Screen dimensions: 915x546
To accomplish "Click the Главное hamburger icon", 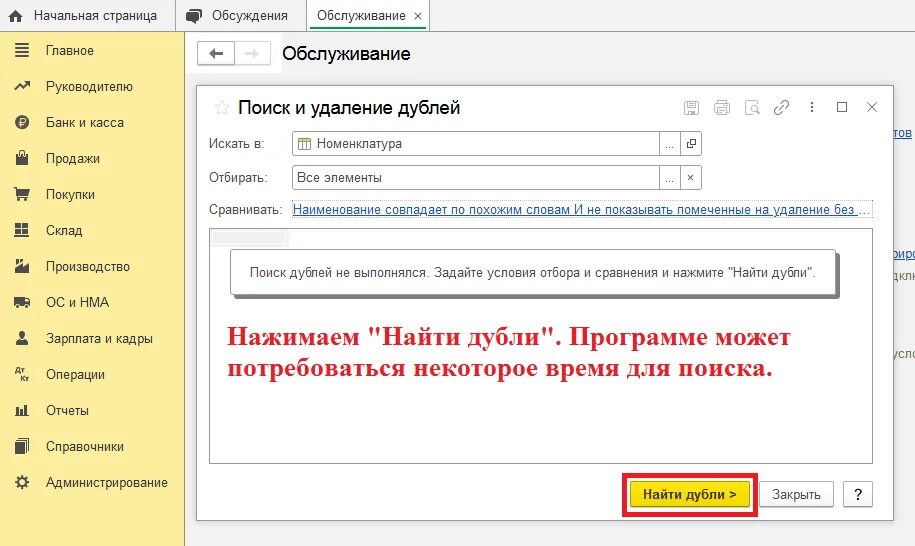I will pyautogui.click(x=22, y=50).
